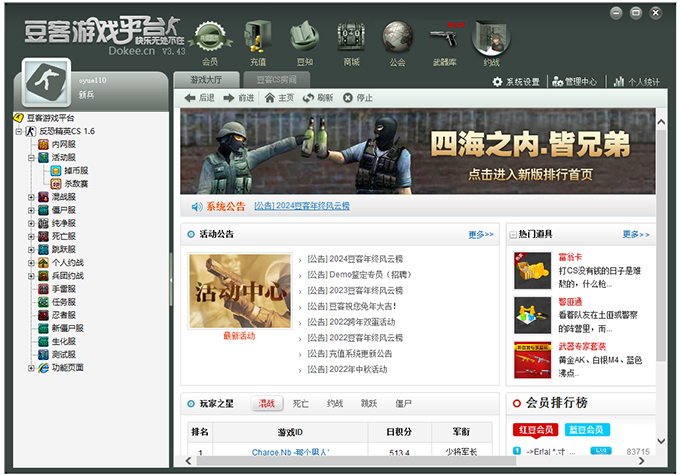Click the vertical scrollbar down arrow
Screen dimensions: 680x475
(x=660, y=441)
